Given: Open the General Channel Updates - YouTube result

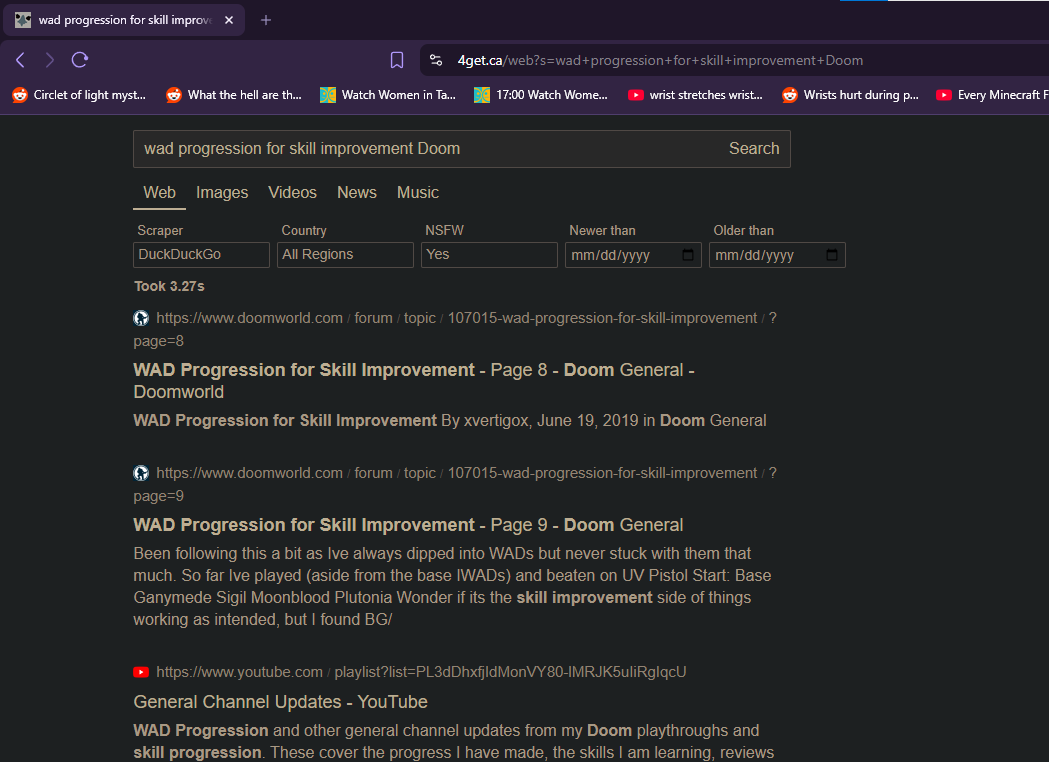Looking at the screenshot, I should [280, 702].
